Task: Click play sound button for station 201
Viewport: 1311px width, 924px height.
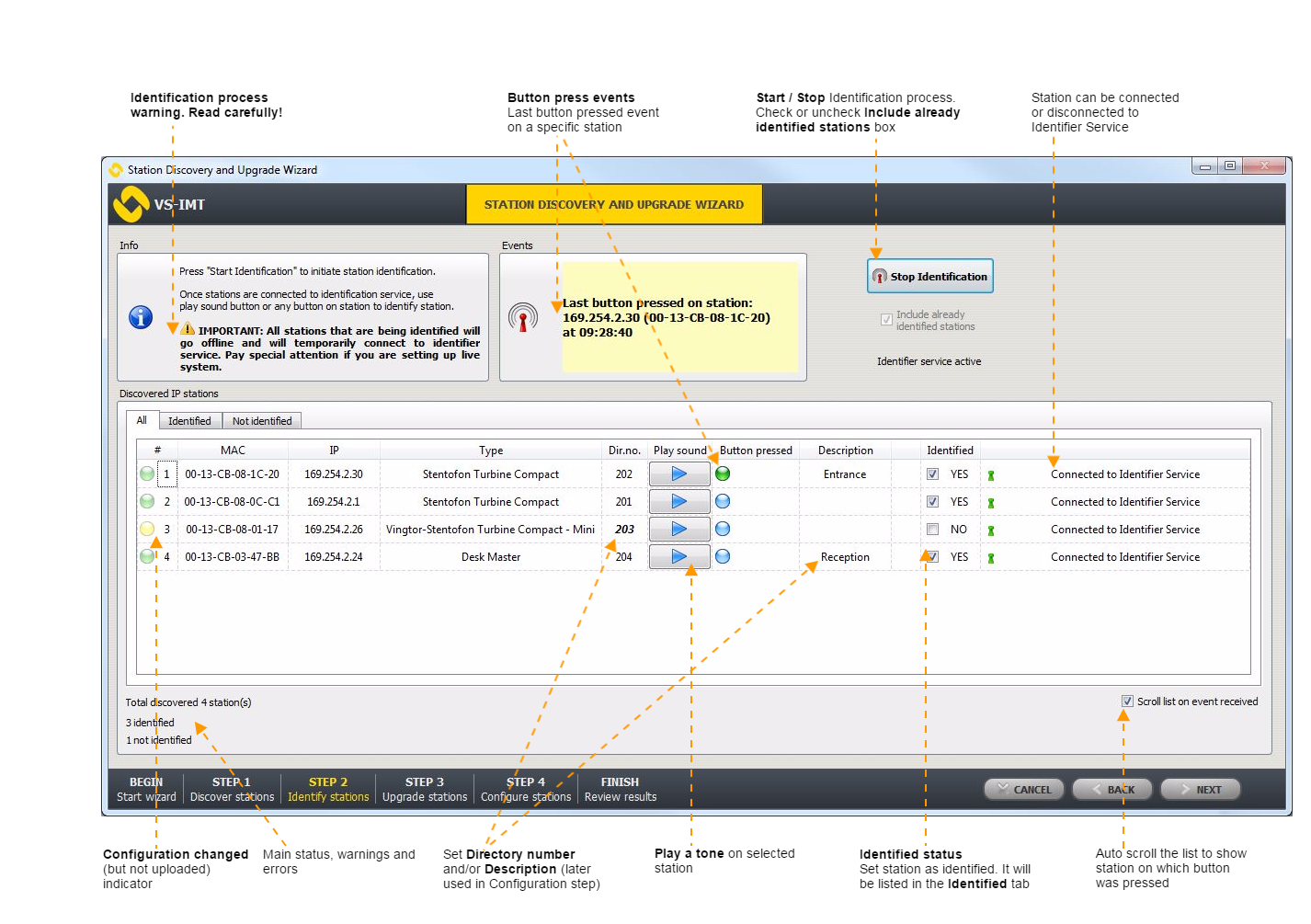Action: pyautogui.click(x=678, y=502)
